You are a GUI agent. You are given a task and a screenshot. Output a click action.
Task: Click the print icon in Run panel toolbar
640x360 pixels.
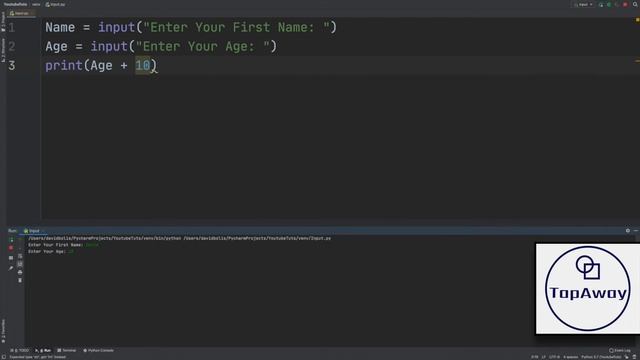click(x=20, y=272)
